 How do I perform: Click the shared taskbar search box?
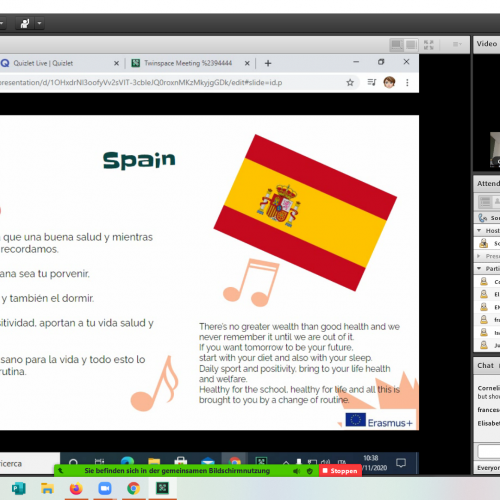29,463
